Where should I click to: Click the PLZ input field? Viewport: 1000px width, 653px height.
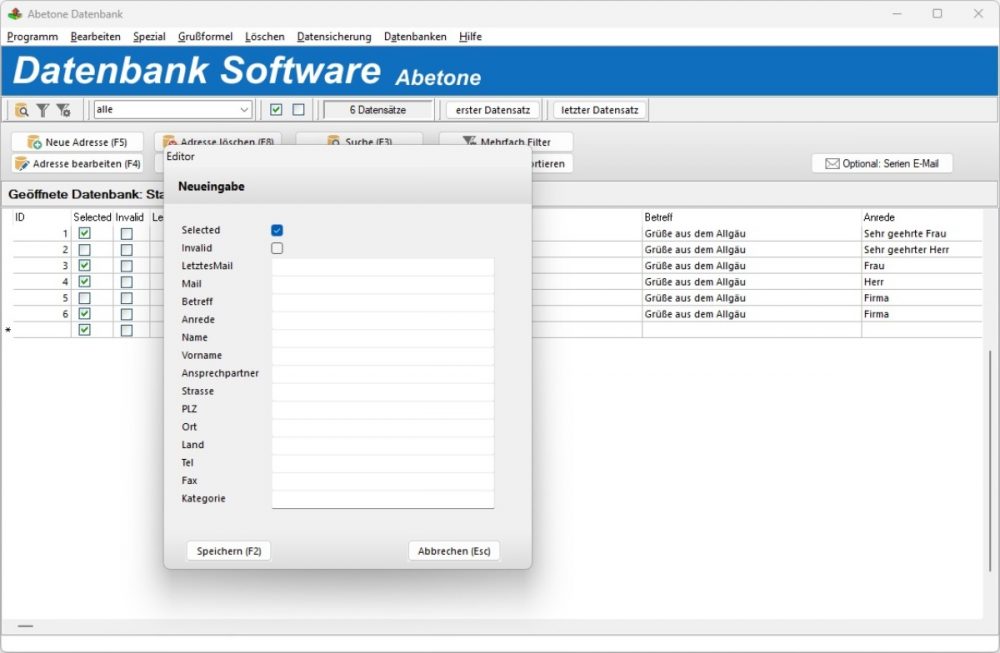(383, 409)
